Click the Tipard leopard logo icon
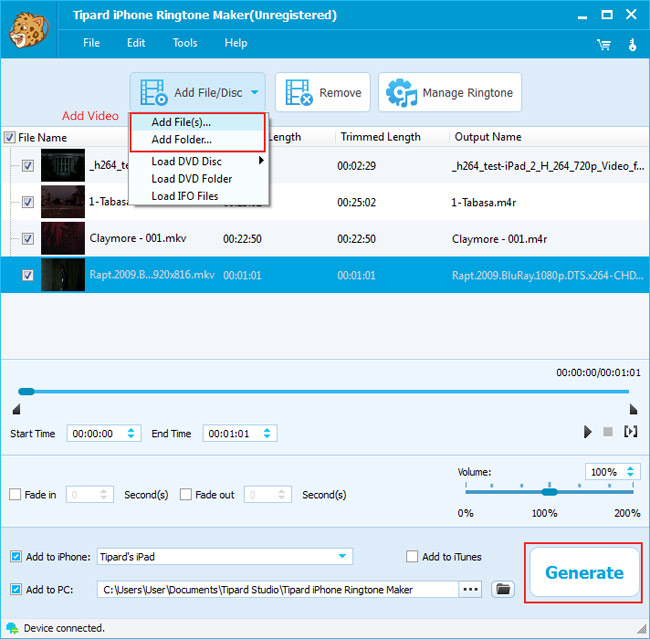This screenshot has width=650, height=639. point(28,29)
